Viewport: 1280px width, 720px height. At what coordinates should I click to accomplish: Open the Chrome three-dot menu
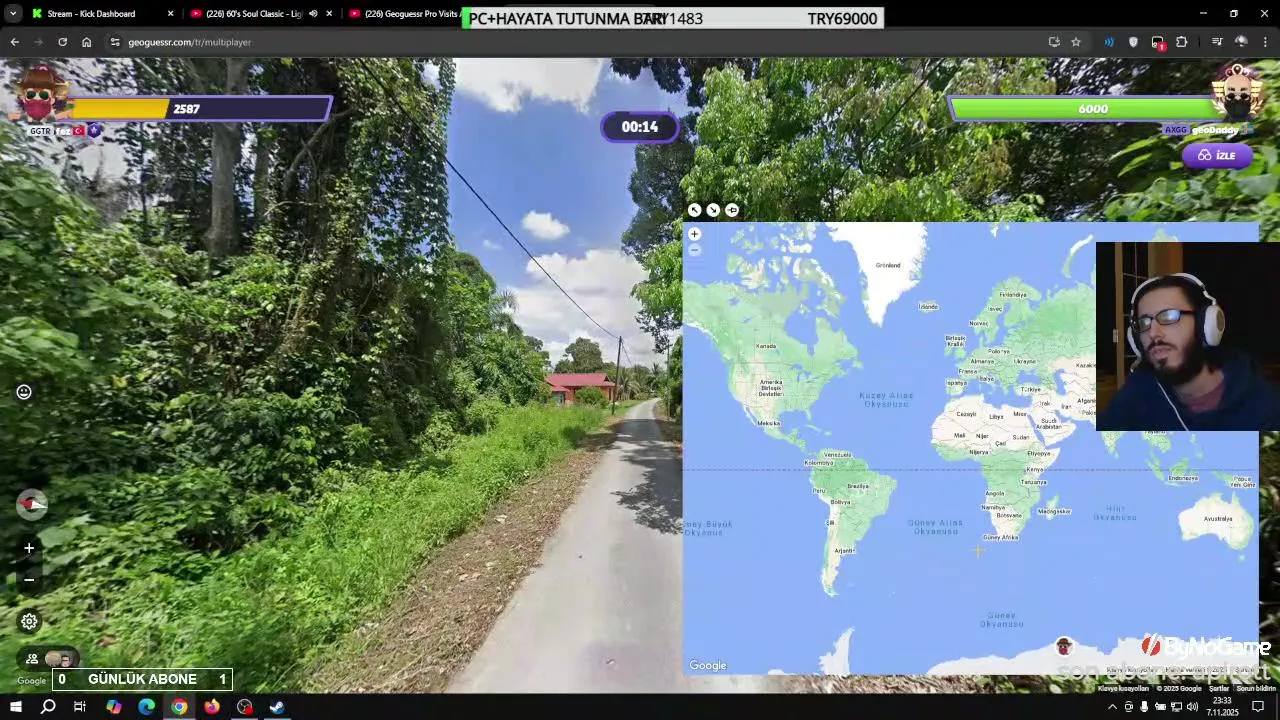[x=1266, y=42]
